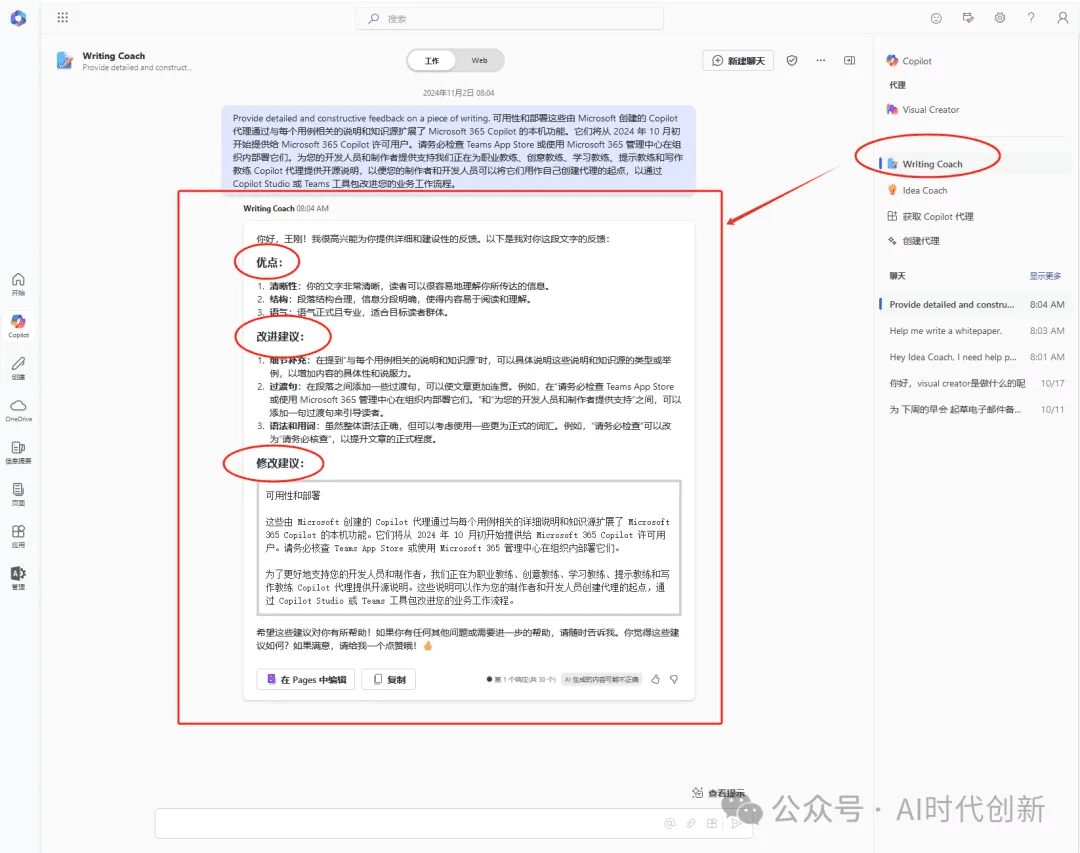The height and width of the screenshot is (853, 1080).
Task: Open Copilot in left sidebar
Action: tap(19, 325)
